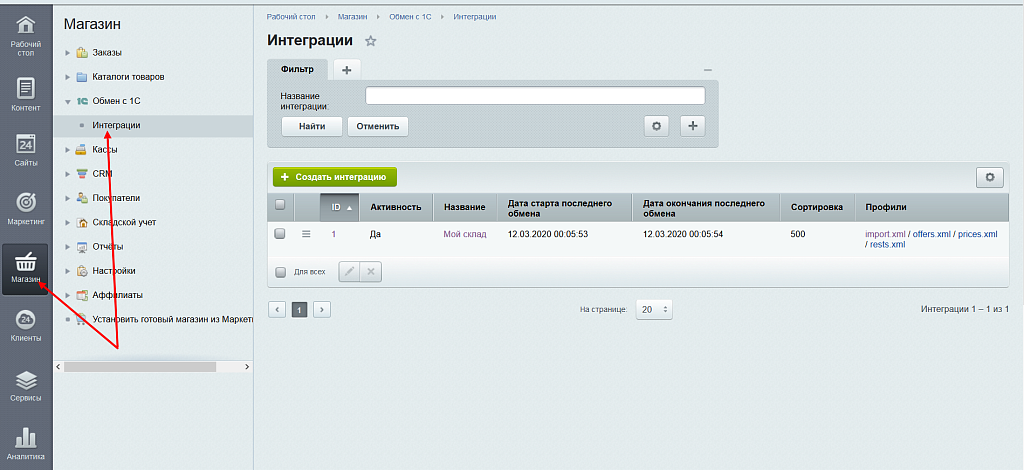Viewport: 1024px width, 470px height.
Task: Open the На странице items-per-page dropdown
Action: [654, 310]
